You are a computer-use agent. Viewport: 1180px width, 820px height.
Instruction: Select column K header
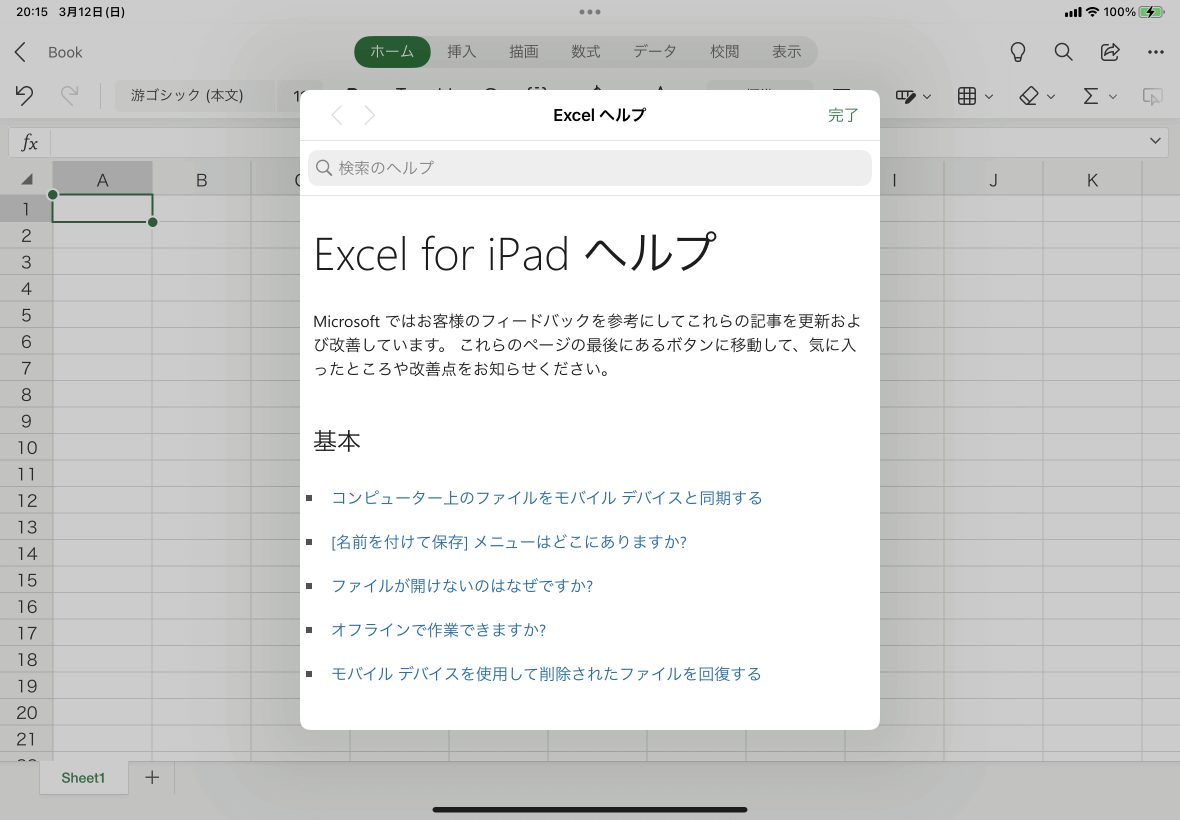(1093, 180)
